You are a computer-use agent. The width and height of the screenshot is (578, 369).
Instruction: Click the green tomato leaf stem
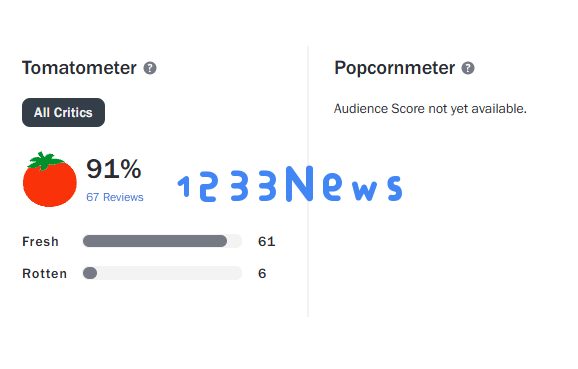click(45, 161)
